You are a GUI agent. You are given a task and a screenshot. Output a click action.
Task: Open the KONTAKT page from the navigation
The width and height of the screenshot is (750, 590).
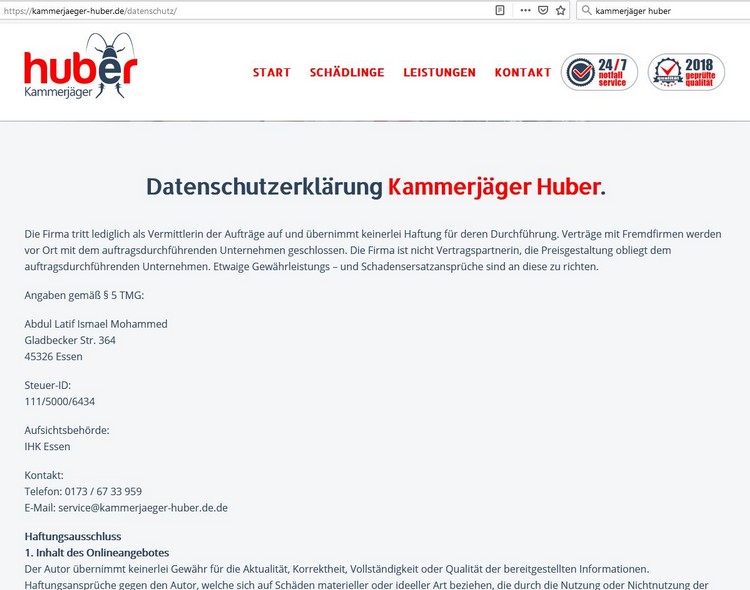pos(522,72)
